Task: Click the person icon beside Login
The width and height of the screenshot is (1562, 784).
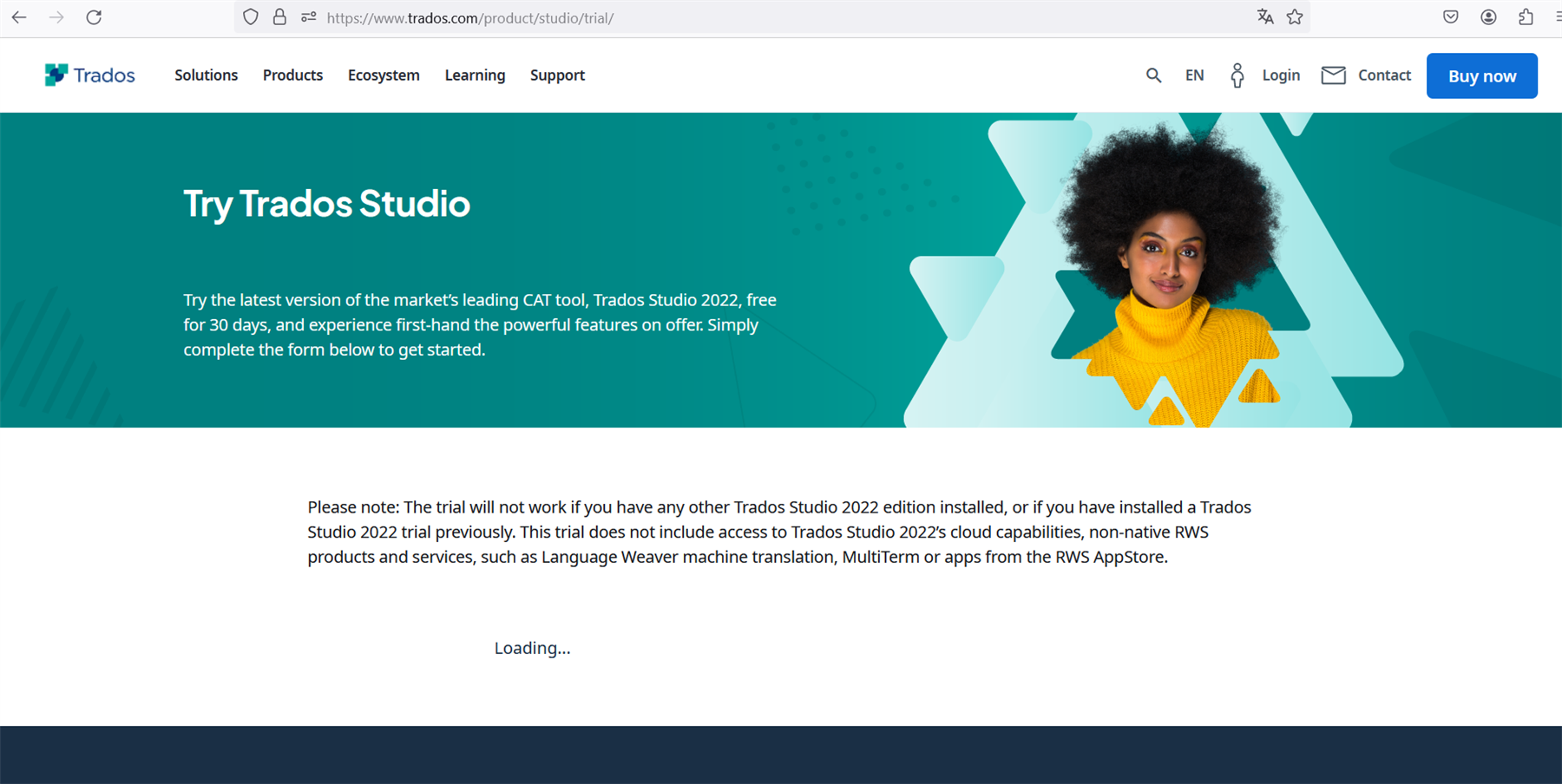Action: point(1237,75)
